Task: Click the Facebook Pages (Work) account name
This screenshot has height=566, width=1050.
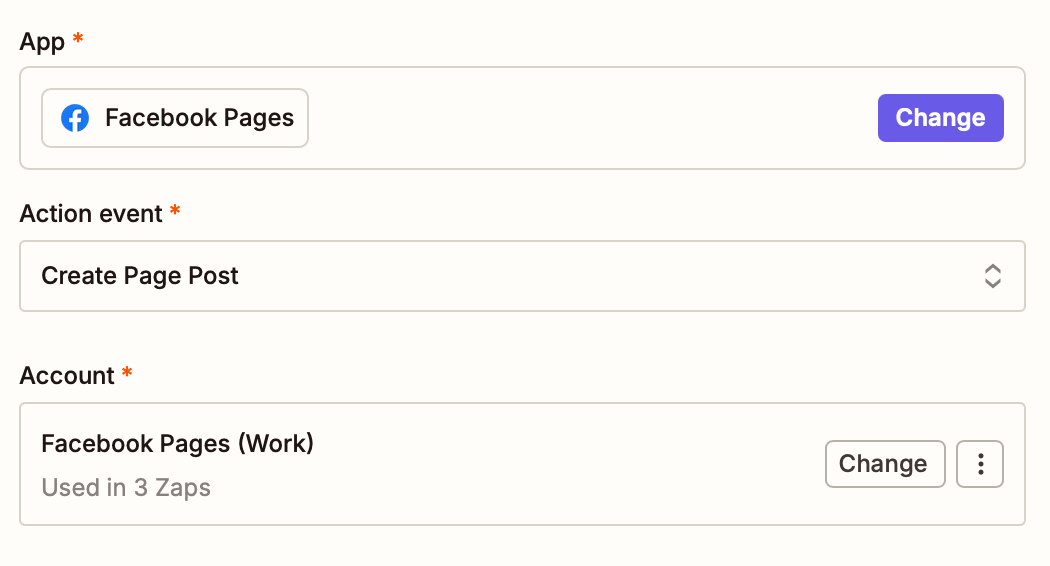Action: pyautogui.click(x=177, y=443)
